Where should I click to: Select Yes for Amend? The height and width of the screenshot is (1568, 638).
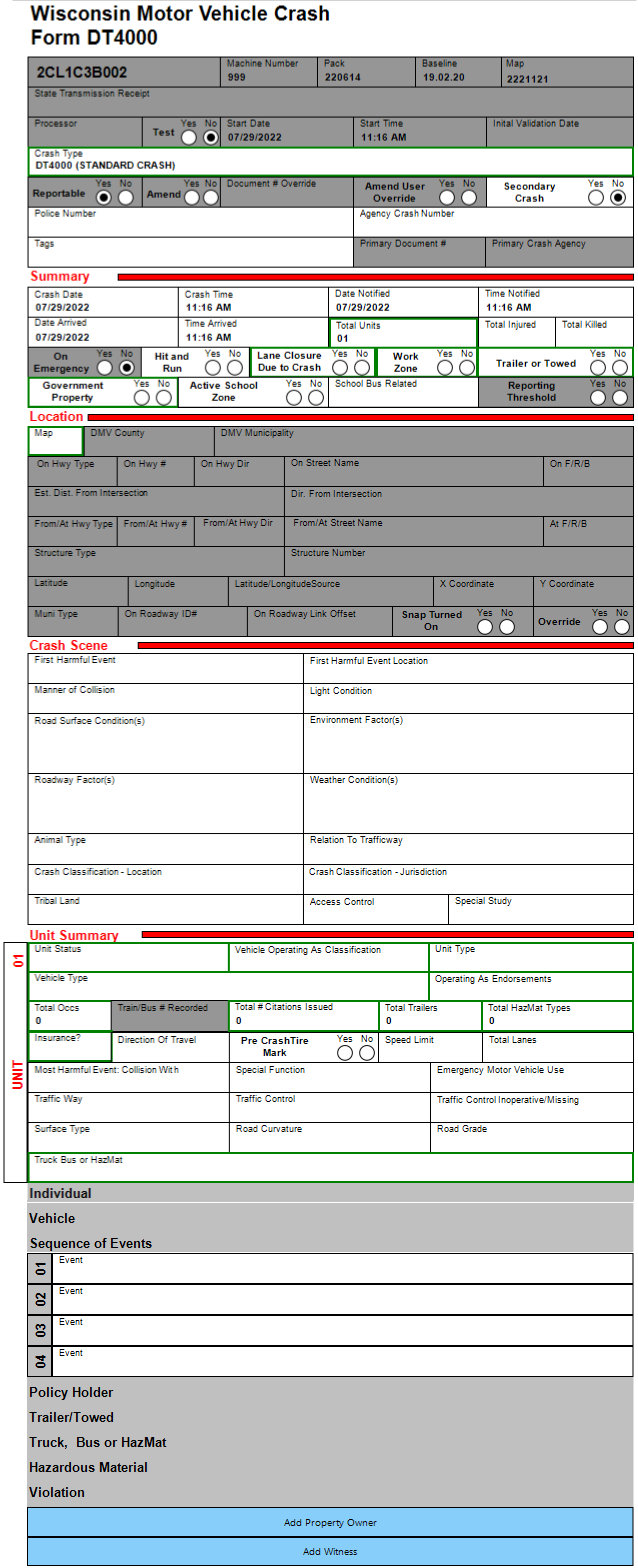tap(192, 198)
